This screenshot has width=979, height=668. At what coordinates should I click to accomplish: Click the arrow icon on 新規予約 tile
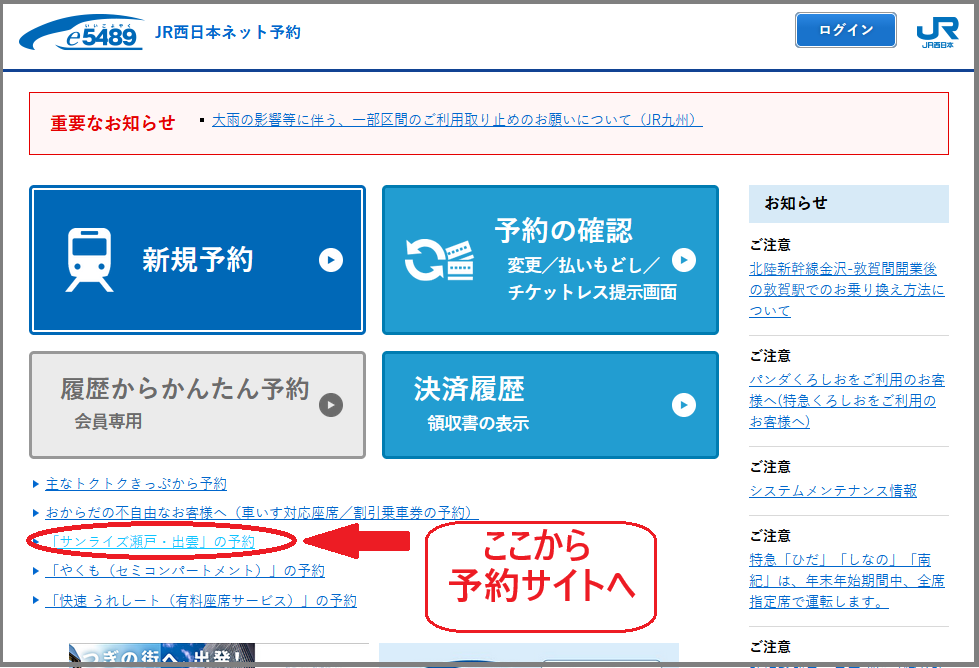[x=331, y=260]
